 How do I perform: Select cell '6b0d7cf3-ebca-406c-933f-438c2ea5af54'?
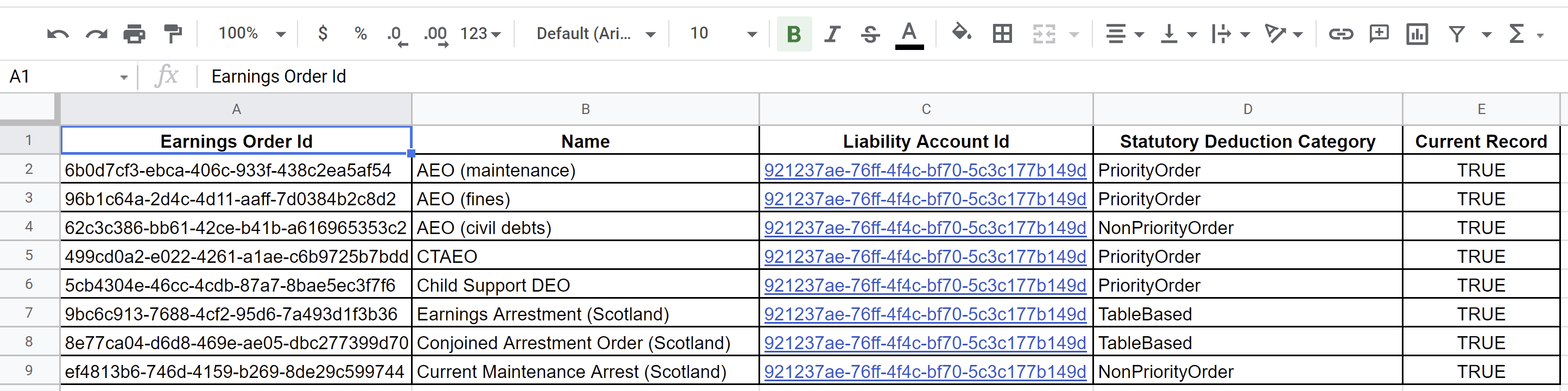(x=236, y=170)
